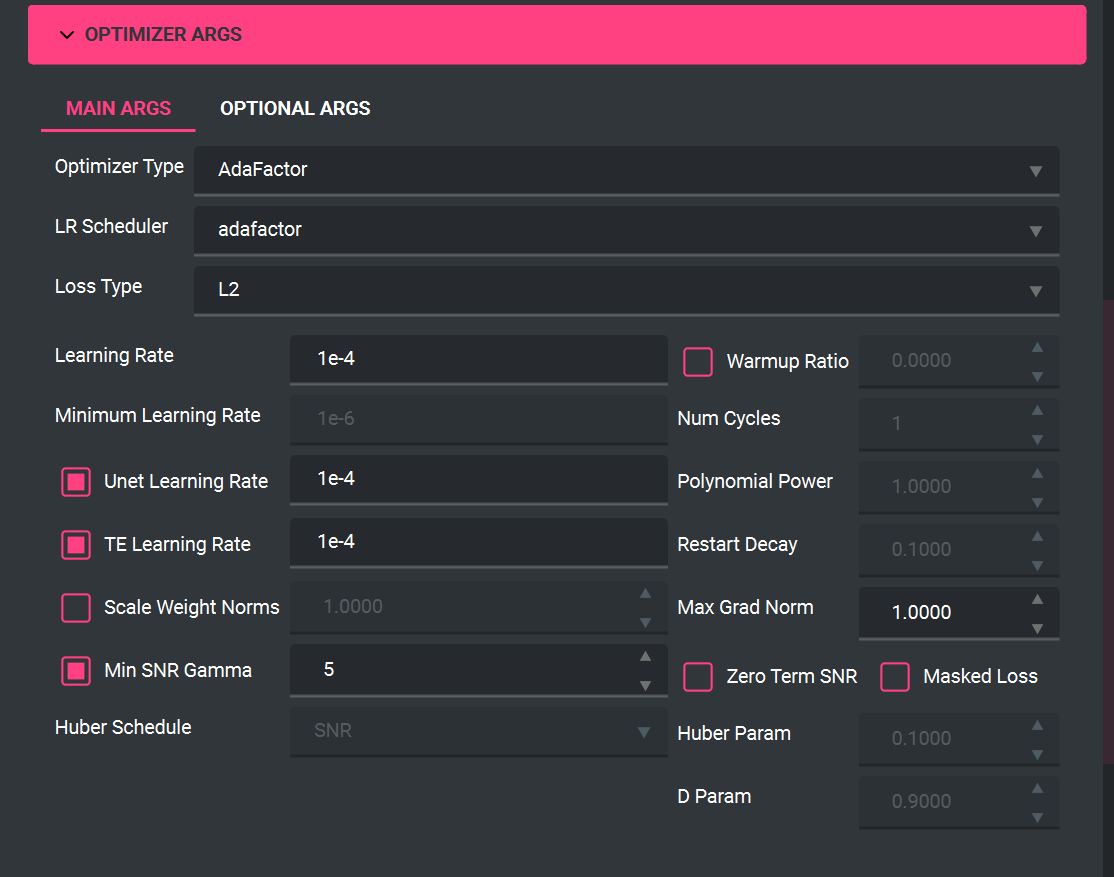The width and height of the screenshot is (1114, 877).
Task: Switch to the Optional Args tab
Action: [295, 108]
